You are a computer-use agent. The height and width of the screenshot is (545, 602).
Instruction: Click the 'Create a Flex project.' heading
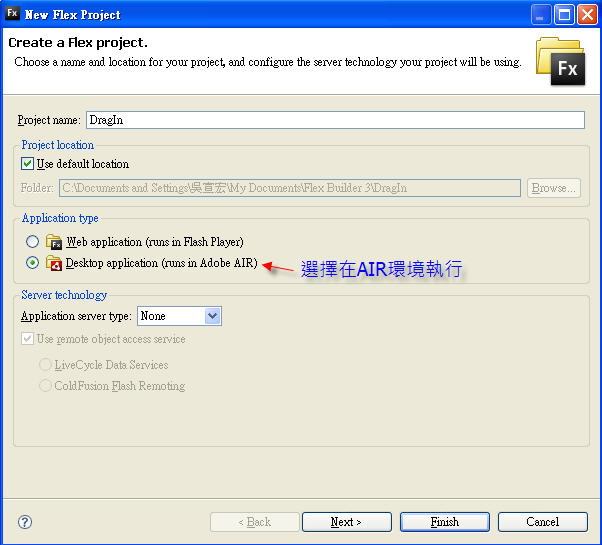coord(78,43)
